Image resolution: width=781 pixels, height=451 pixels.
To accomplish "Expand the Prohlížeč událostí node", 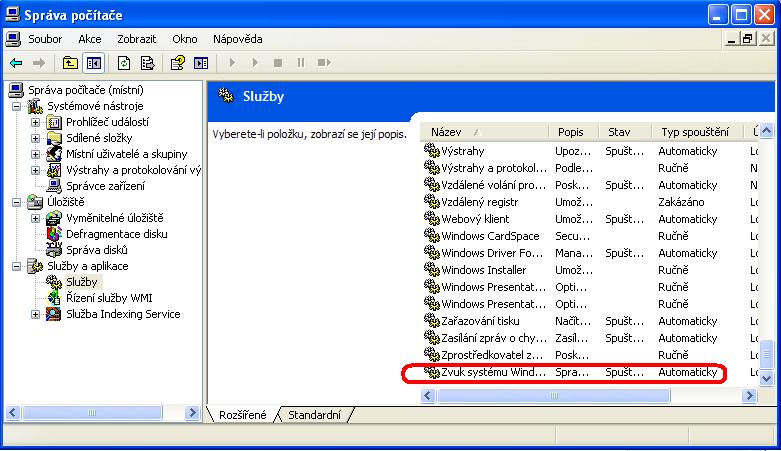I will coord(36,122).
